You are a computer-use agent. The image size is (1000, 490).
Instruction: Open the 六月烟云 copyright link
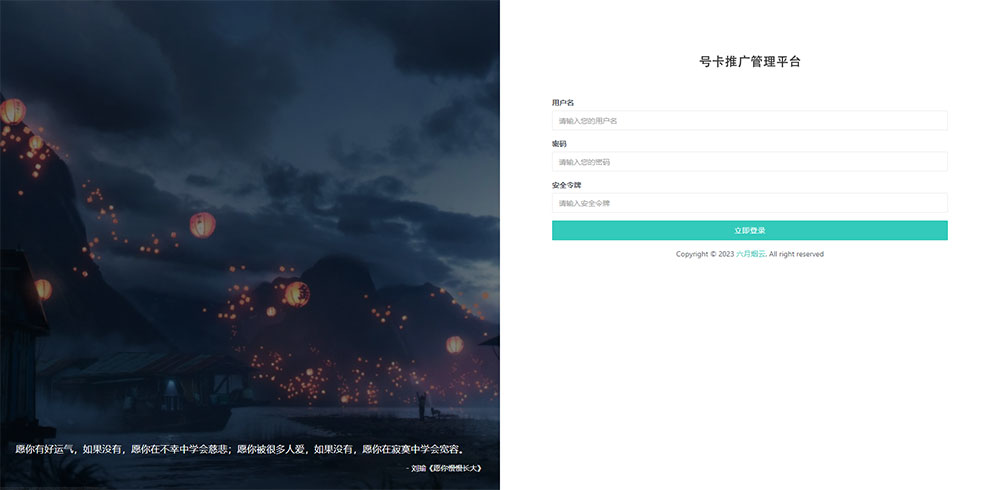(x=751, y=254)
